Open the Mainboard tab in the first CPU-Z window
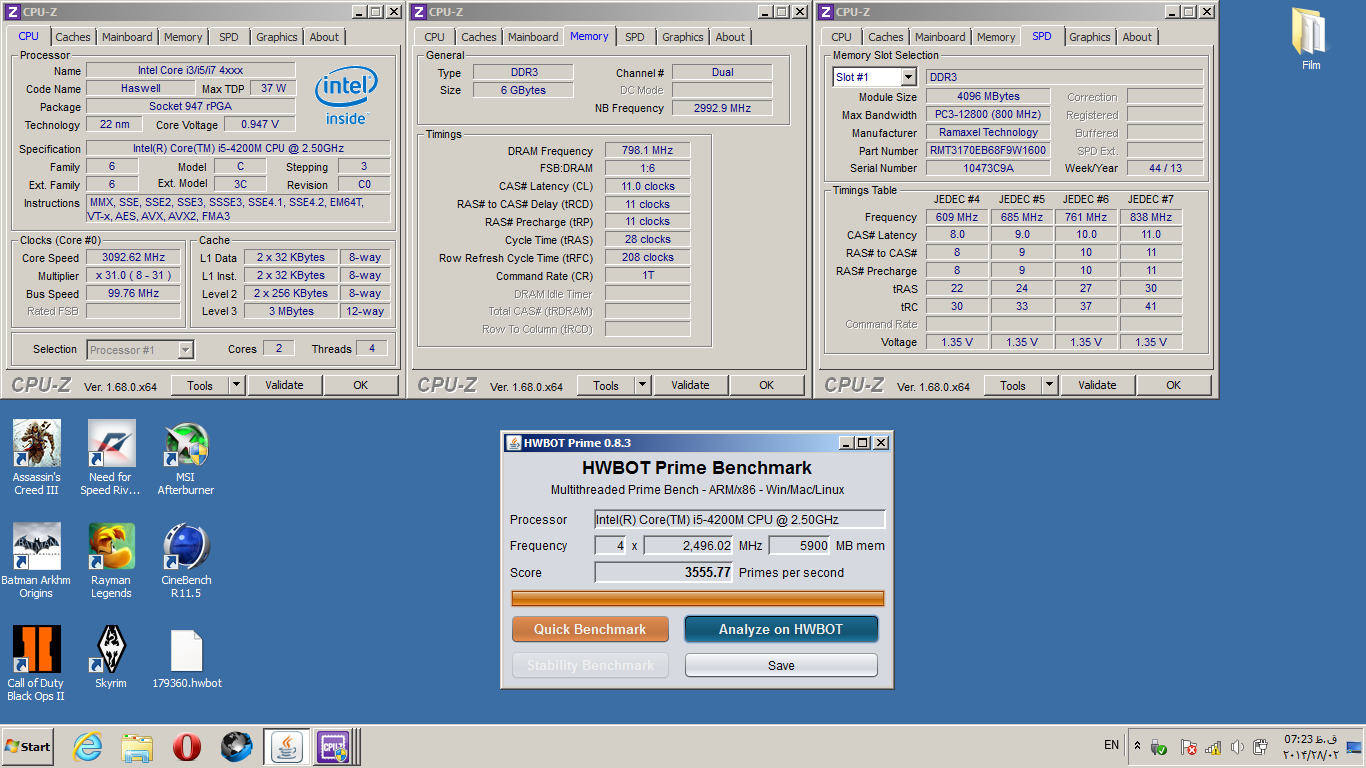This screenshot has height=768, width=1366. pos(127,37)
